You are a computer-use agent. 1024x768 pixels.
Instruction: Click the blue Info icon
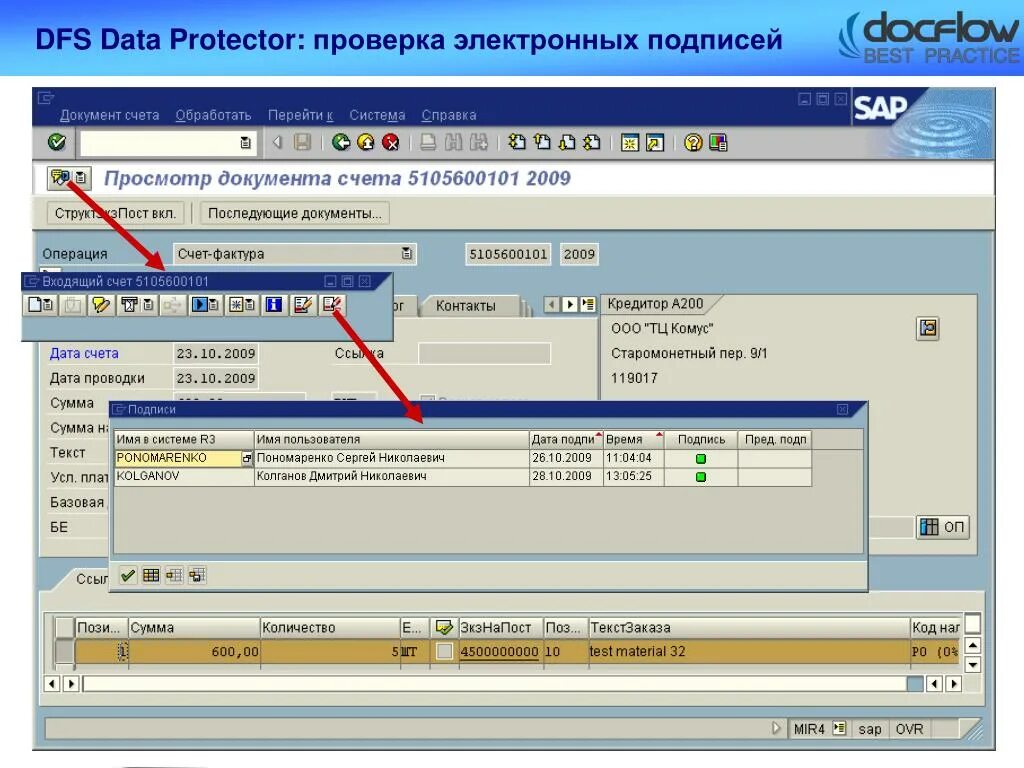click(274, 305)
